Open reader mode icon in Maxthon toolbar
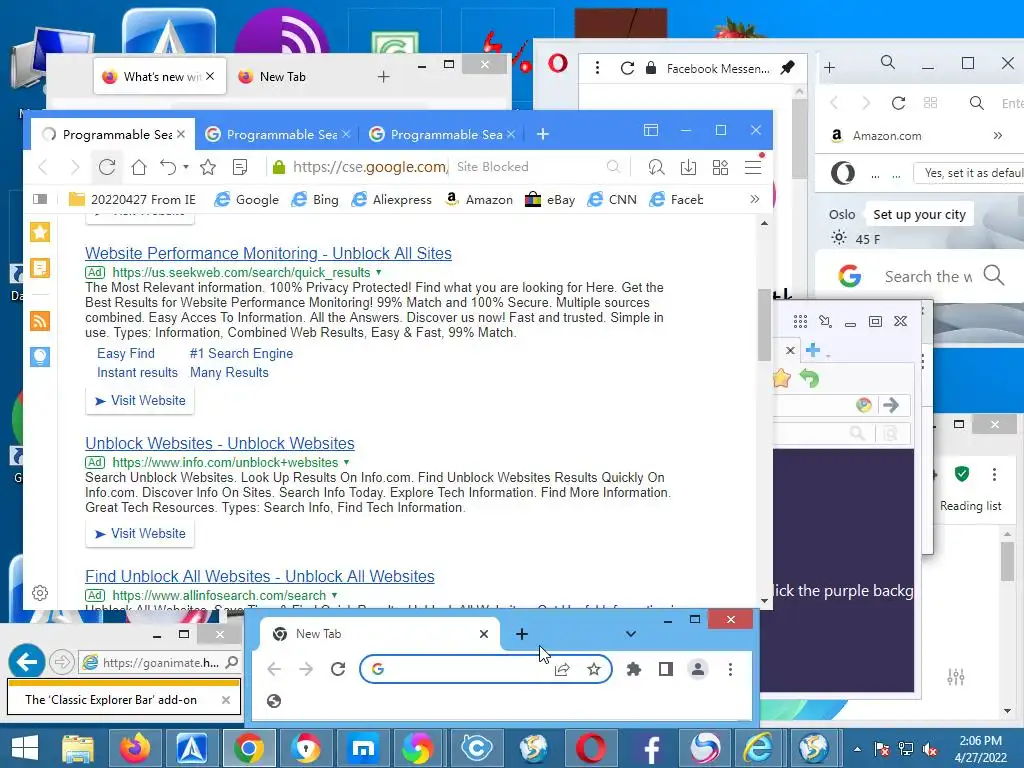This screenshot has width=1024, height=768. pyautogui.click(x=240, y=167)
